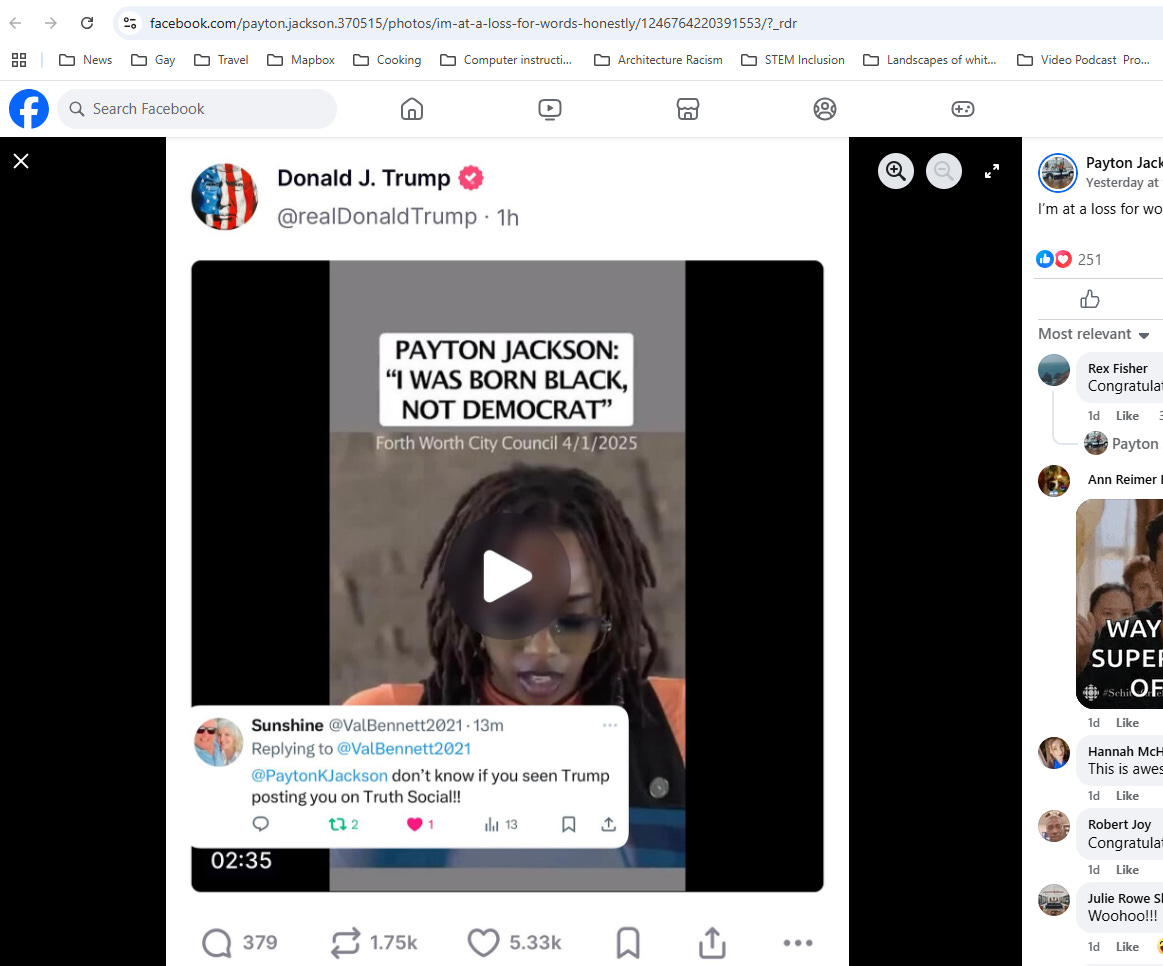Click the zoom out magnifier

(x=943, y=171)
